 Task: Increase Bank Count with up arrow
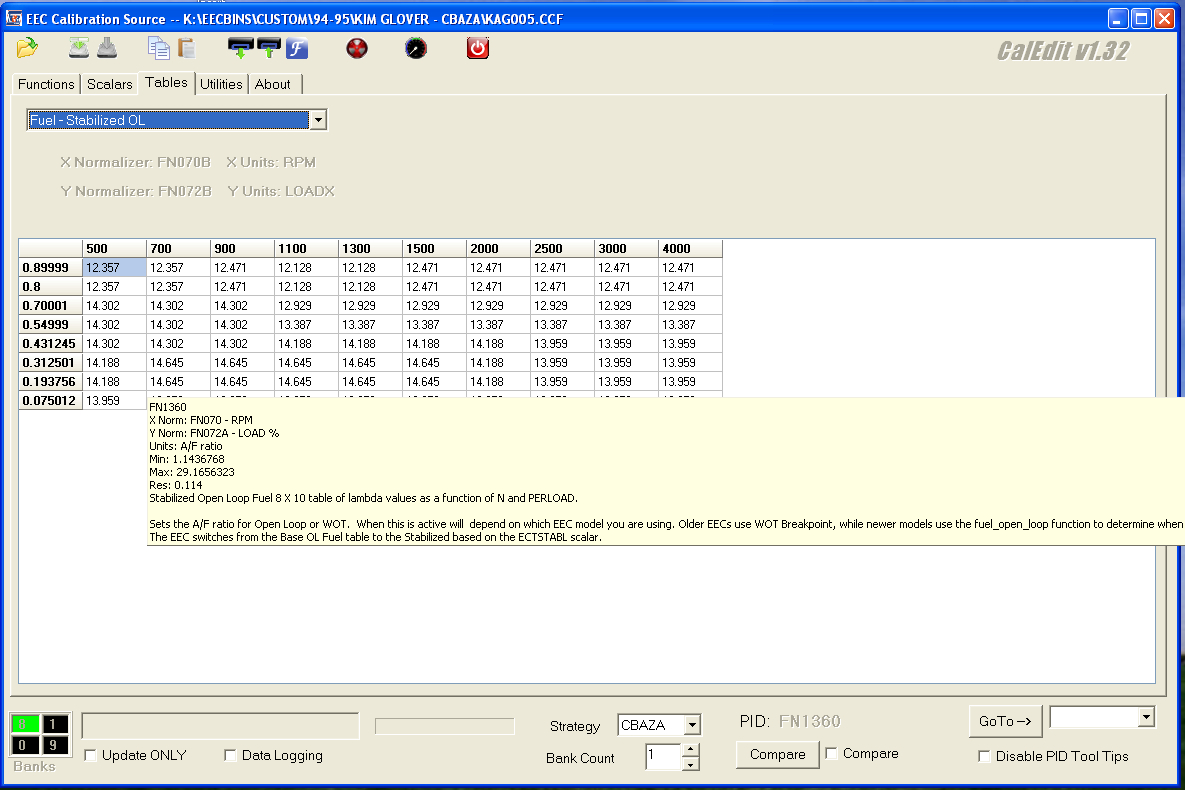tap(690, 749)
